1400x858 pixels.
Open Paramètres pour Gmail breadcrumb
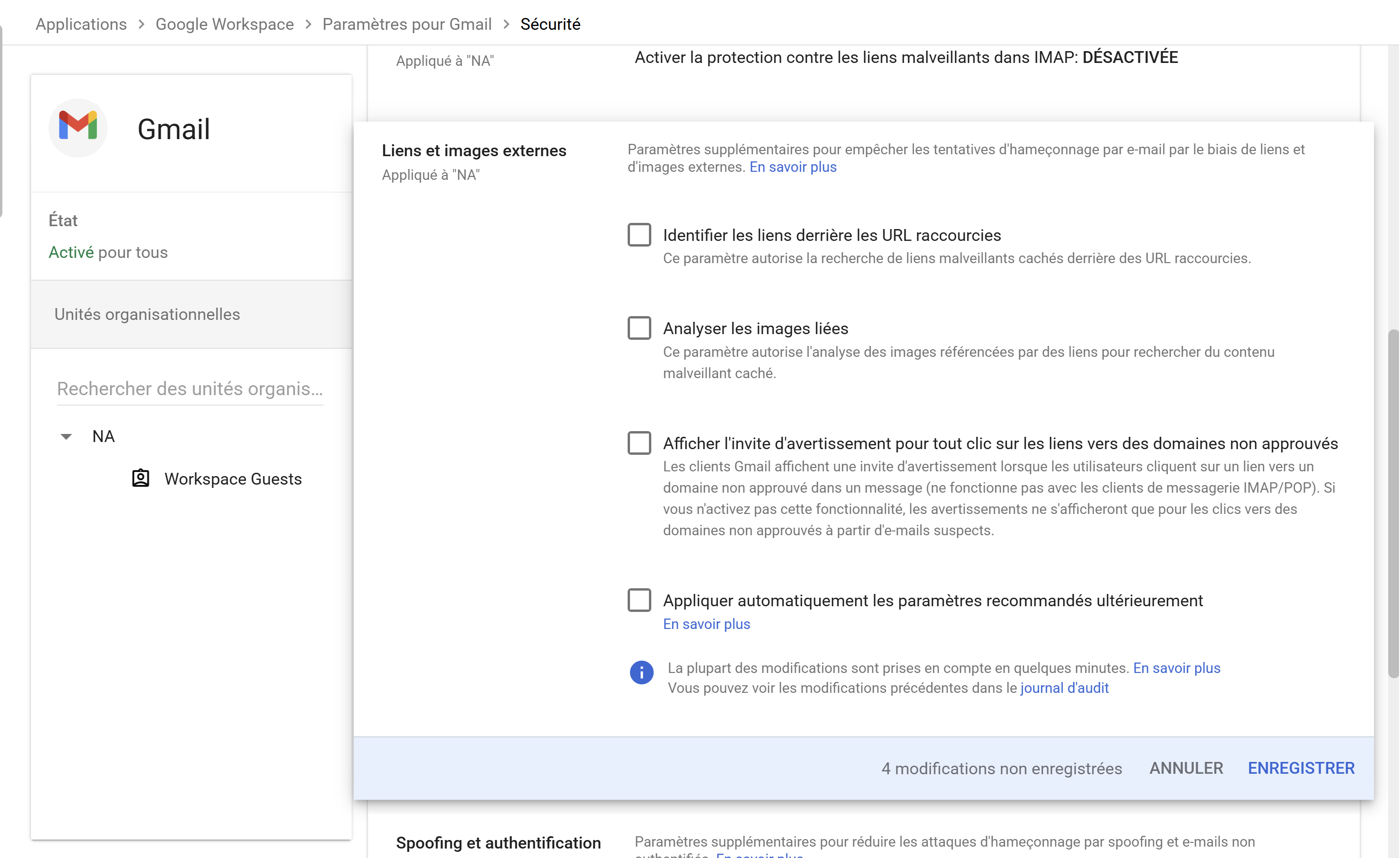point(407,24)
